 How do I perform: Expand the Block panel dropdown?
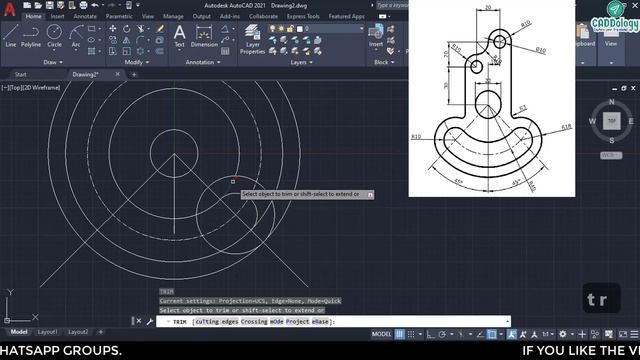384,62
